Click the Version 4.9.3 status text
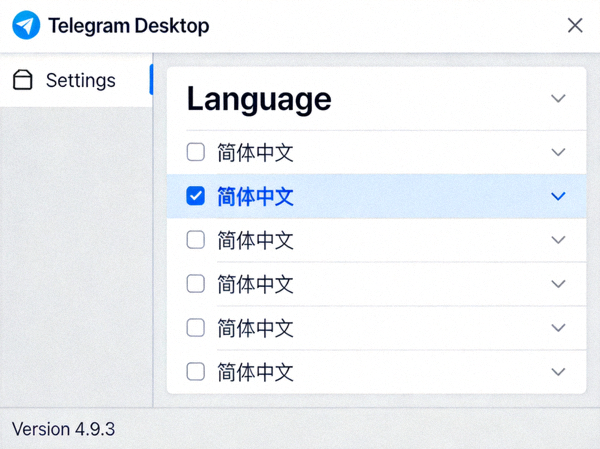The height and width of the screenshot is (449, 600). tap(64, 429)
